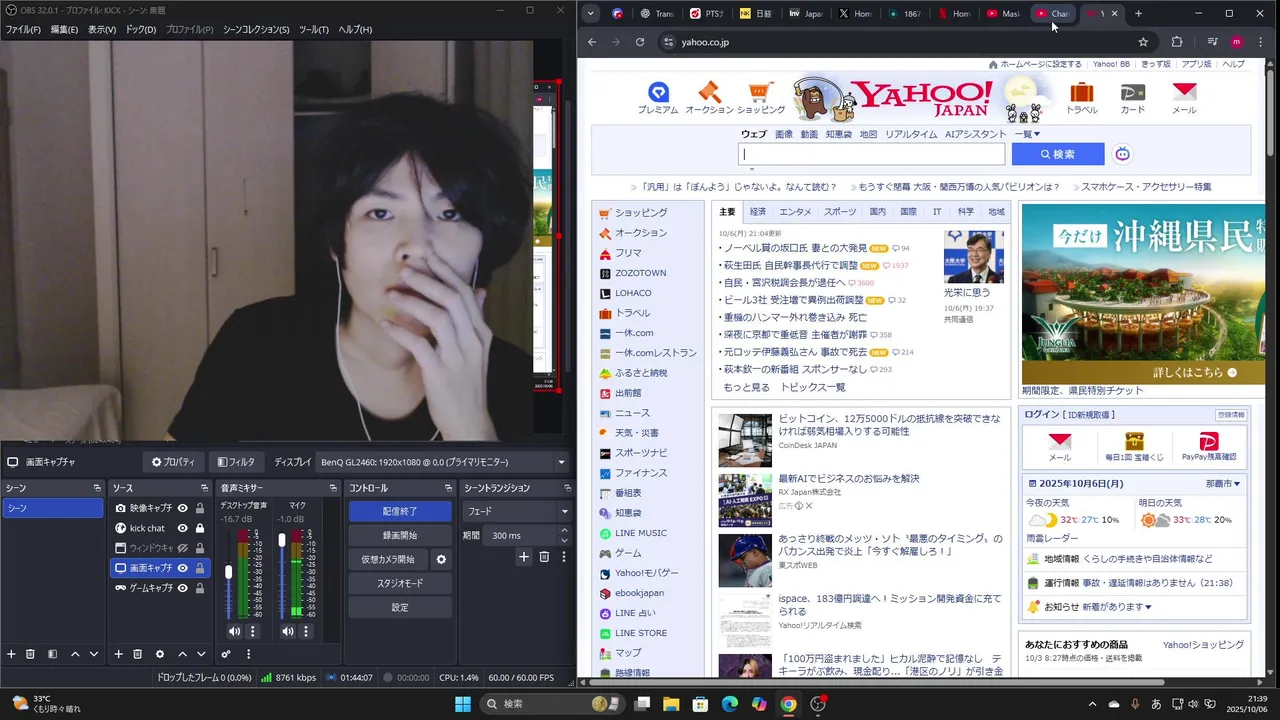Open the OBS シーンコレクション(S) menu
The image size is (1280, 720).
(256, 30)
